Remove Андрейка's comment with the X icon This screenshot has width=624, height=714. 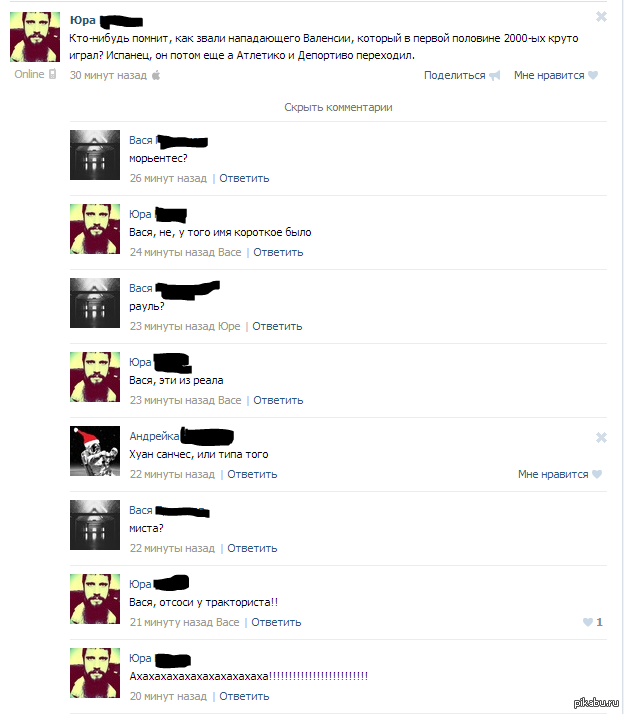click(601, 438)
